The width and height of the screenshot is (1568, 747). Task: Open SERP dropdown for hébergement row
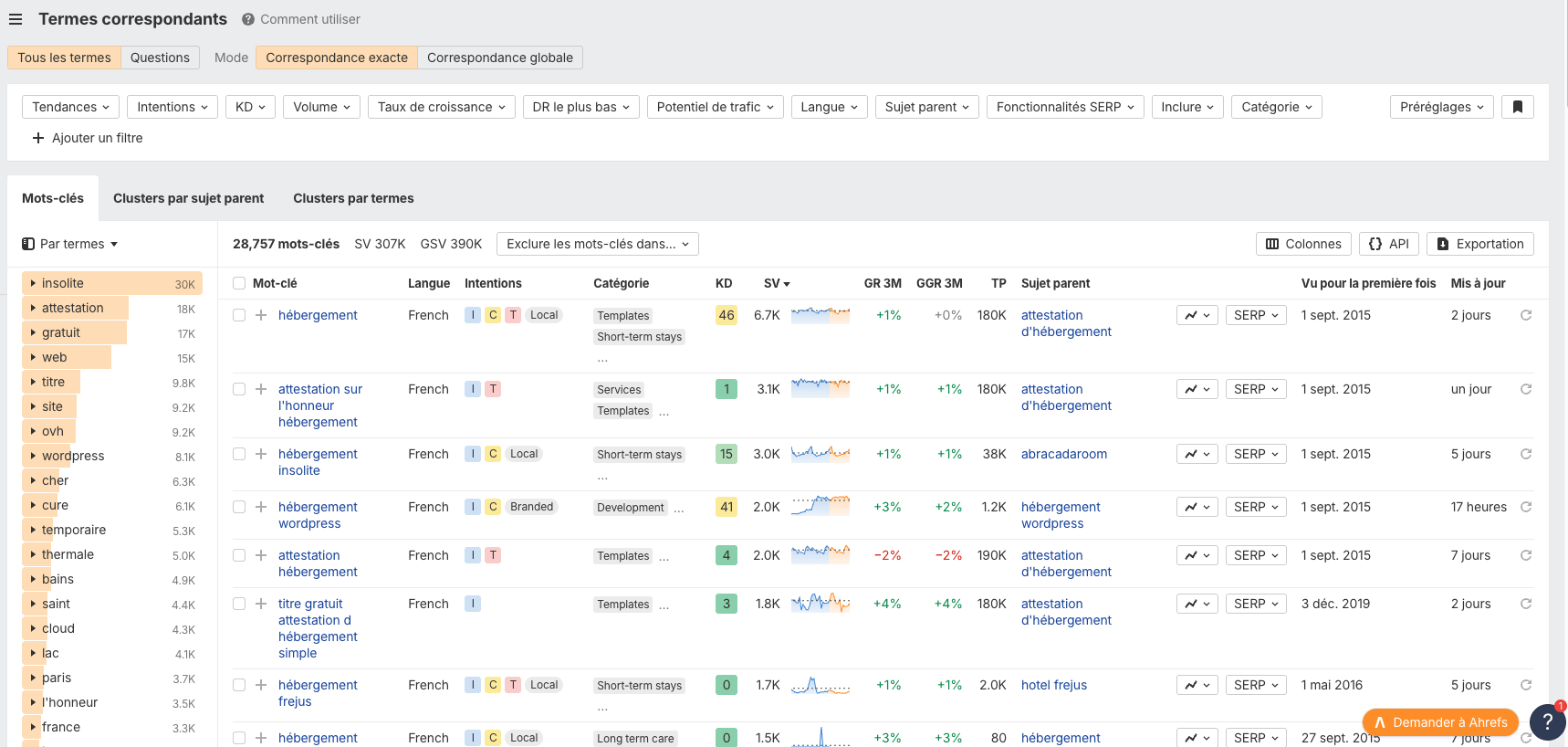click(1256, 315)
